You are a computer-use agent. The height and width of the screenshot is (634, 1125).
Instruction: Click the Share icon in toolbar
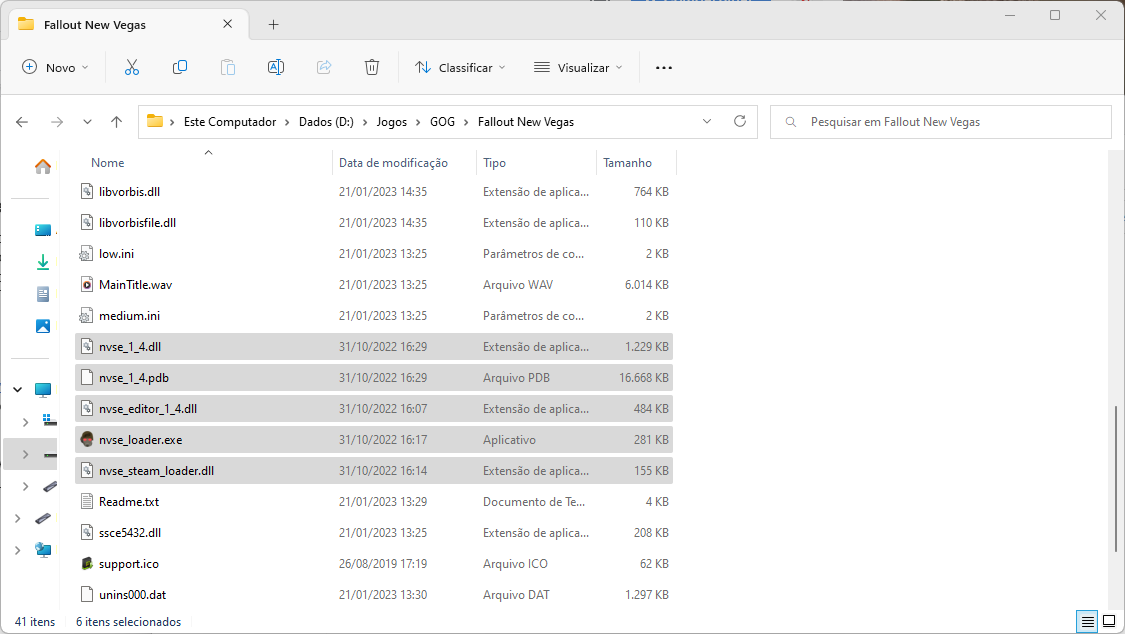pos(324,67)
